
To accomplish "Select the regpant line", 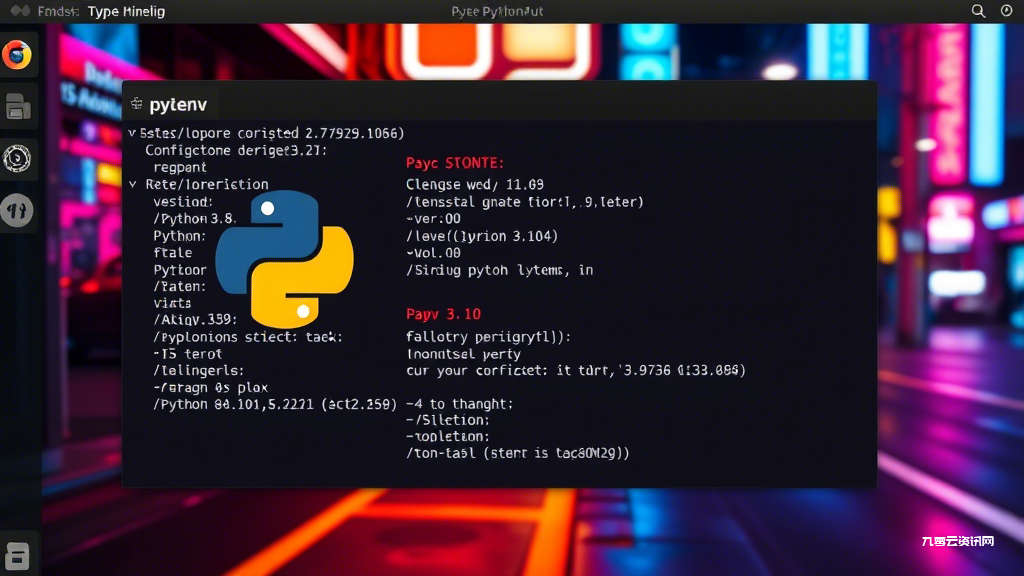I will click(x=180, y=167).
